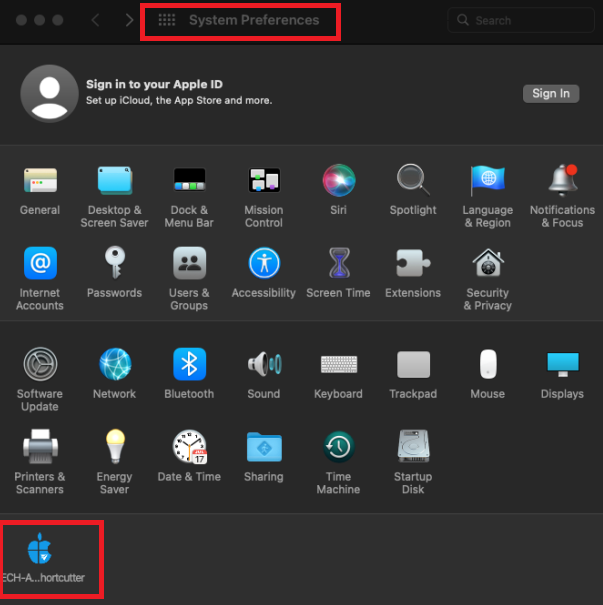
Task: Click the magnifier icon in Search
Action: [x=463, y=20]
